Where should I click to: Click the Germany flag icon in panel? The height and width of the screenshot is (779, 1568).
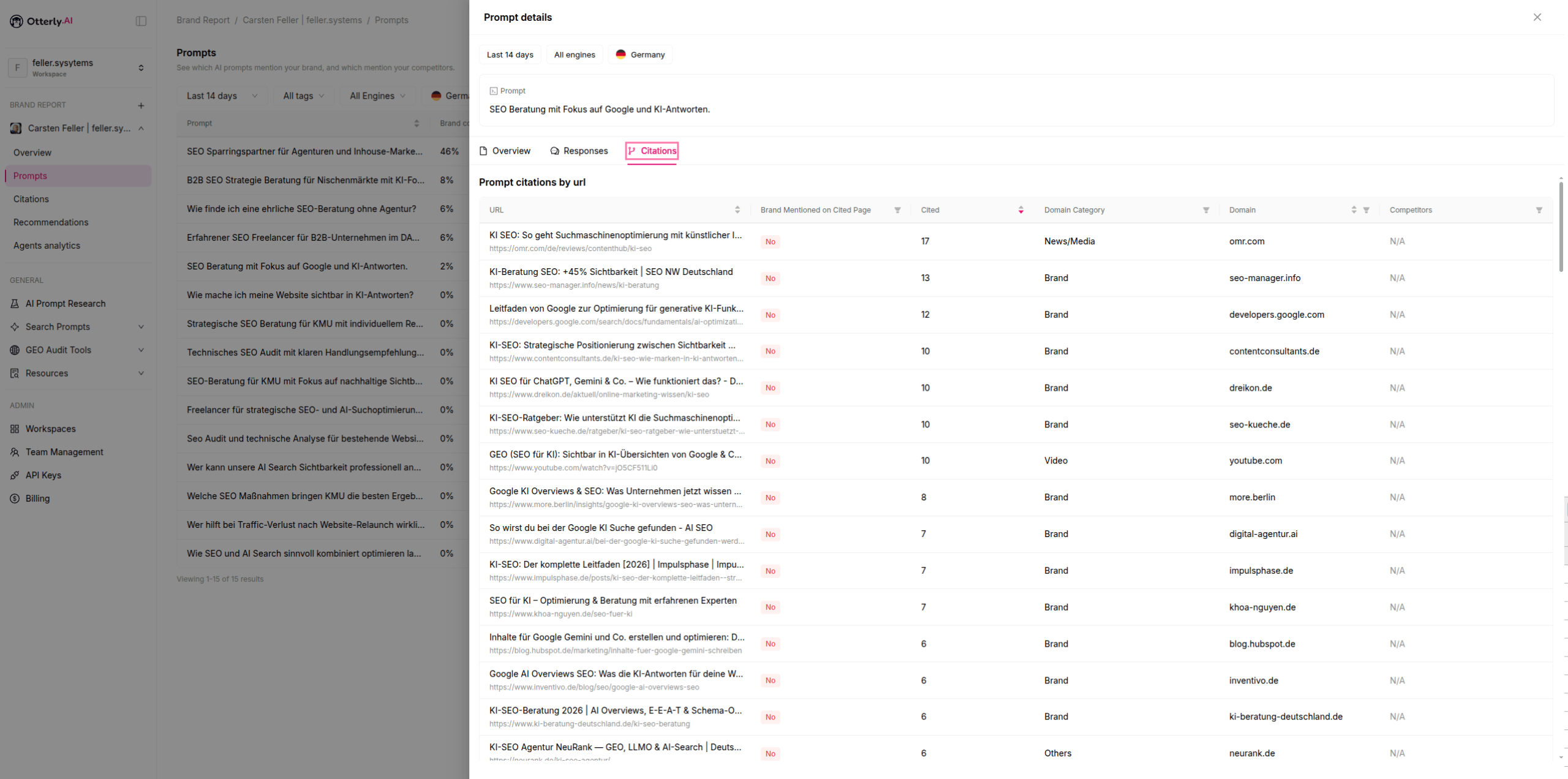(x=620, y=55)
